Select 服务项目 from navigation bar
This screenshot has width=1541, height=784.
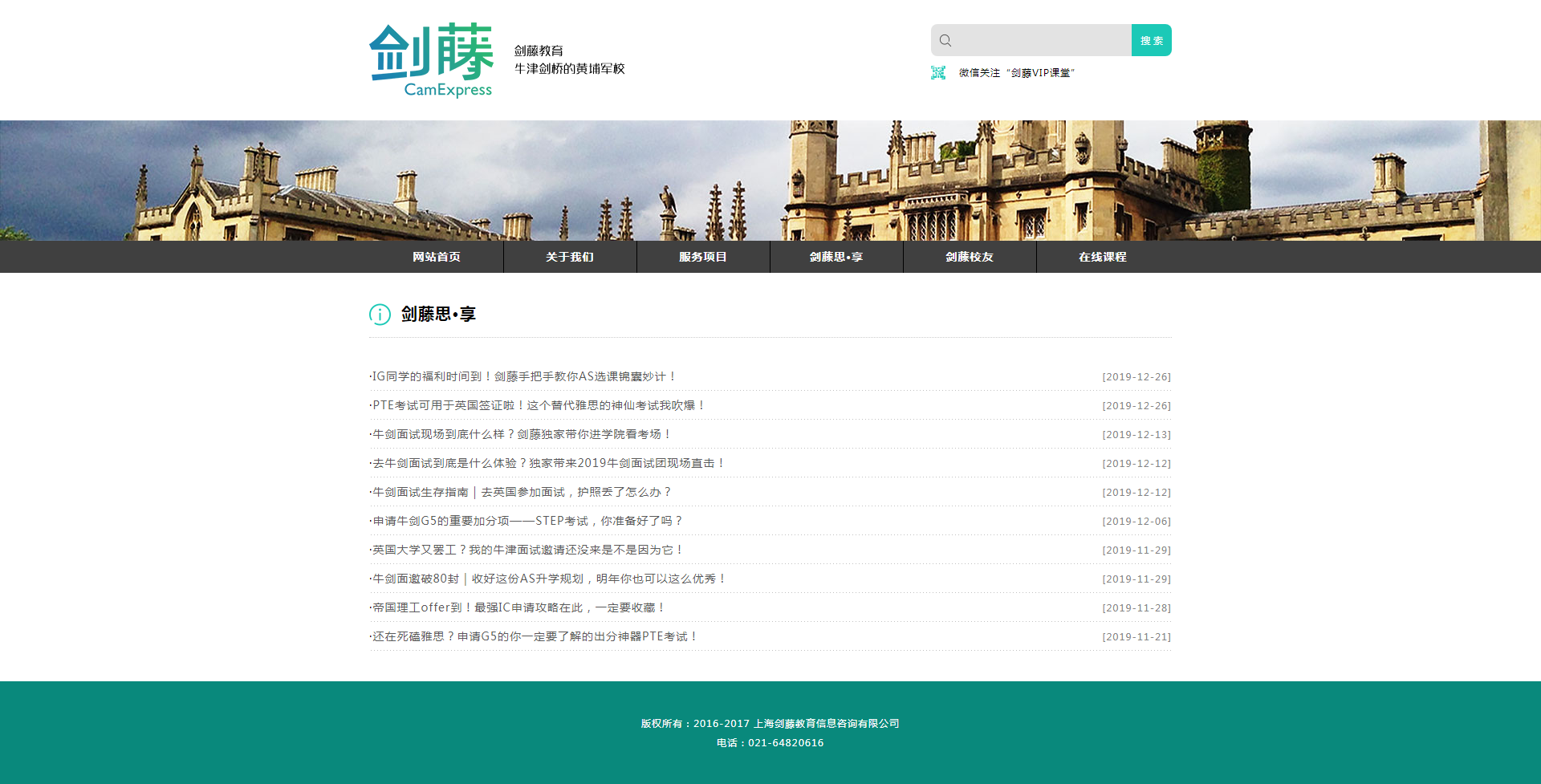click(x=703, y=257)
